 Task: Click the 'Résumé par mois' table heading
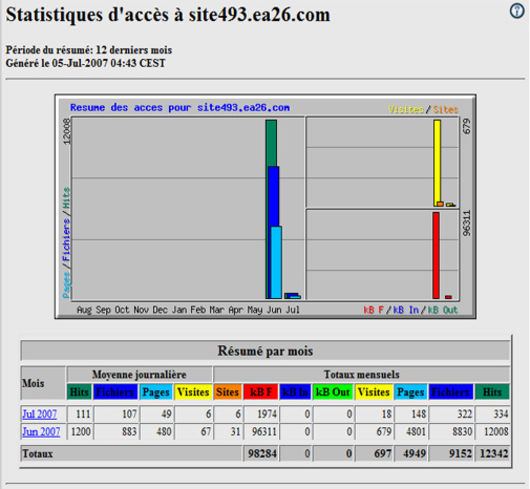point(265,351)
